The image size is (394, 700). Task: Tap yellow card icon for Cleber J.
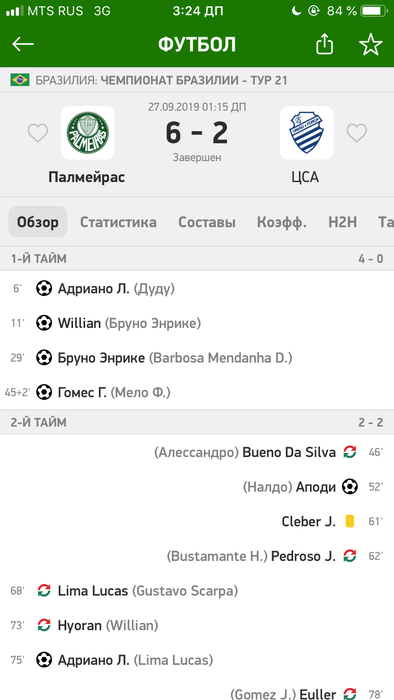(350, 521)
